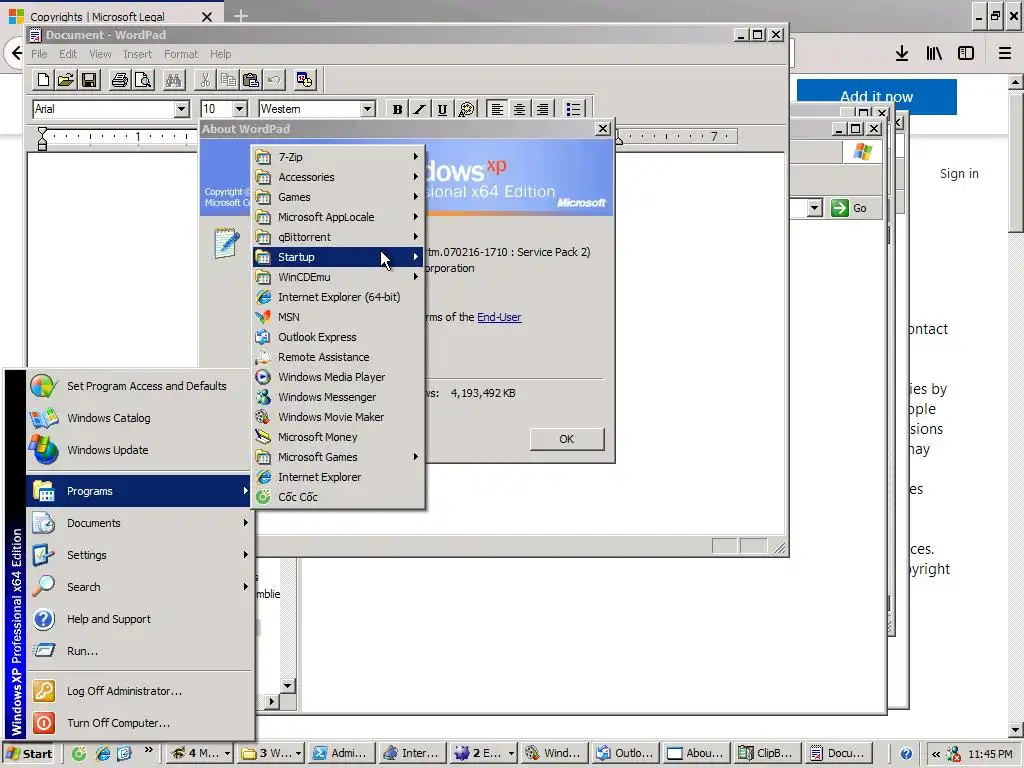Screen dimensions: 1024x768
Task: Open the View menu in WordPad
Action: click(x=100, y=54)
